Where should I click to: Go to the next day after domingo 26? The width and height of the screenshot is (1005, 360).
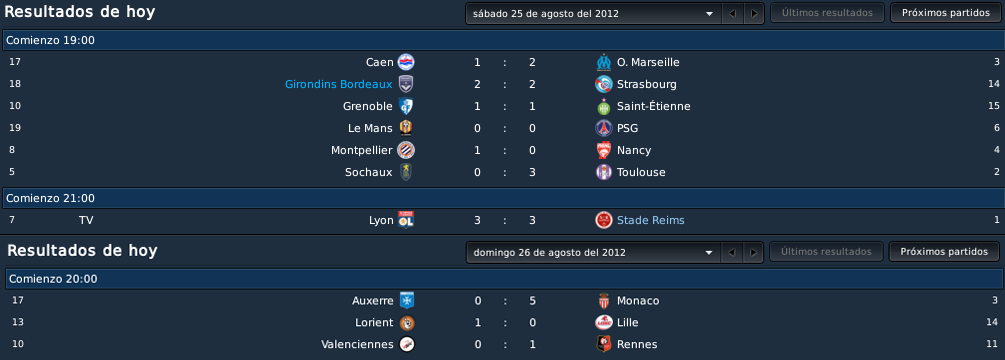[754, 252]
